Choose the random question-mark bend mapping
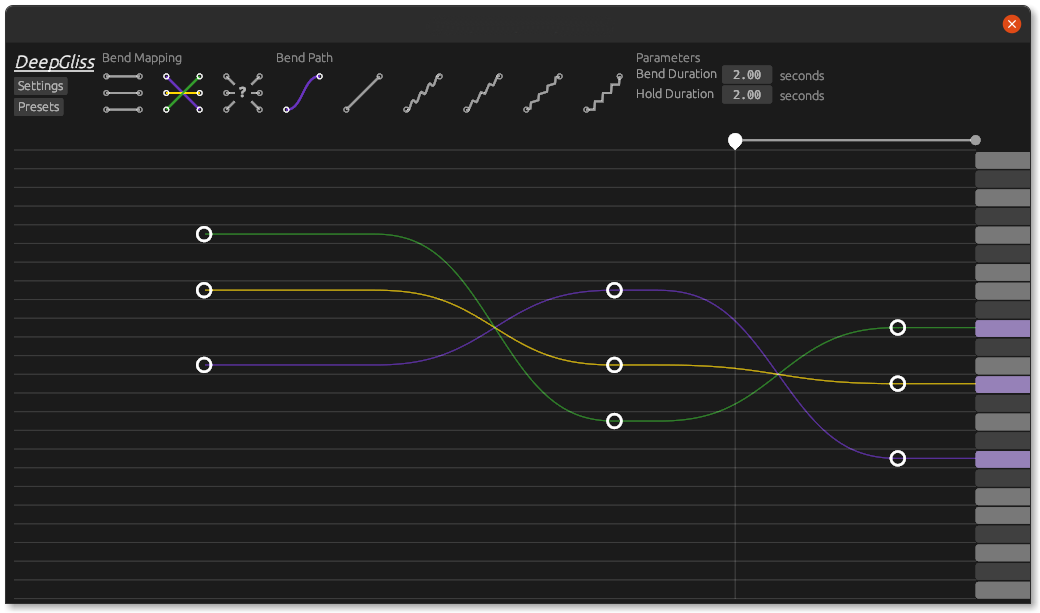Screen dimensions: 1040x613 tap(243, 93)
